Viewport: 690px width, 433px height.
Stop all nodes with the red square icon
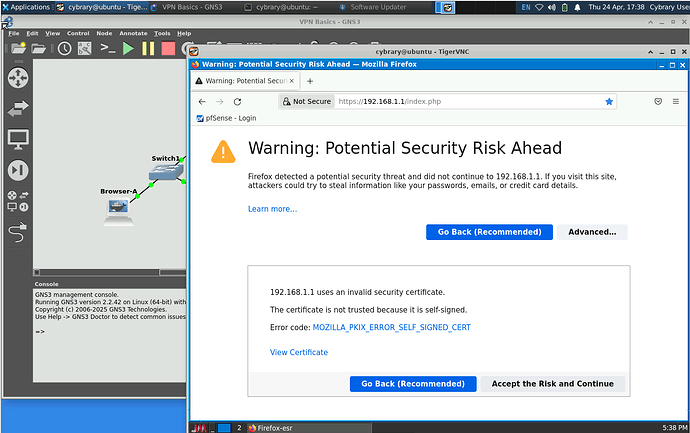167,48
